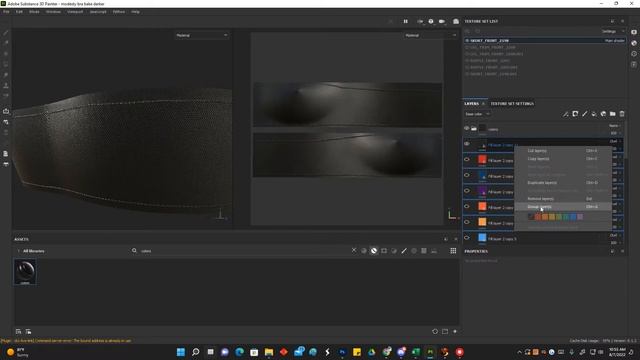The width and height of the screenshot is (640, 360).
Task: Pick the green label color swatch
Action: 559,217
